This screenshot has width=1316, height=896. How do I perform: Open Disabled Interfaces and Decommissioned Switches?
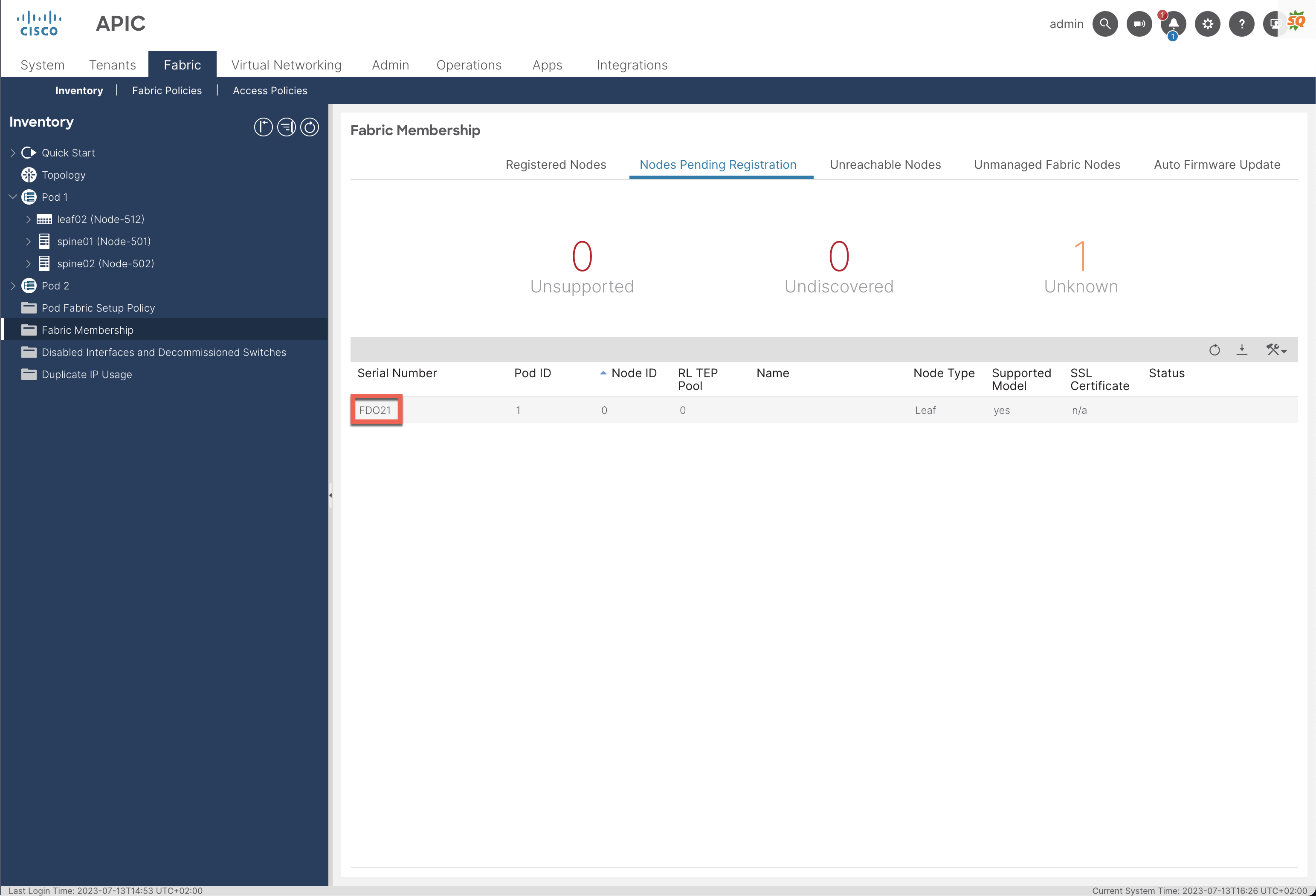click(x=163, y=352)
